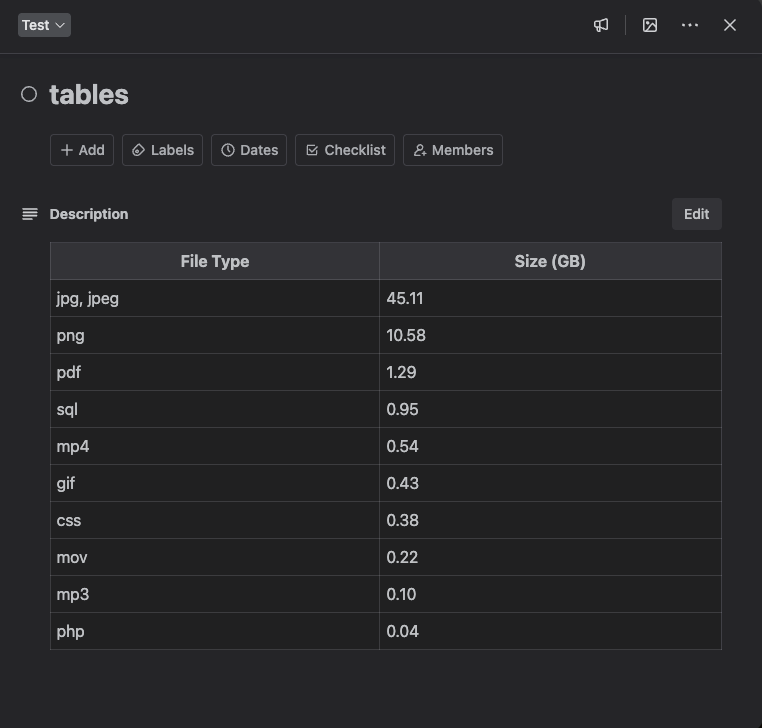The height and width of the screenshot is (728, 762).
Task: Select the sql cell
Action: [215, 409]
